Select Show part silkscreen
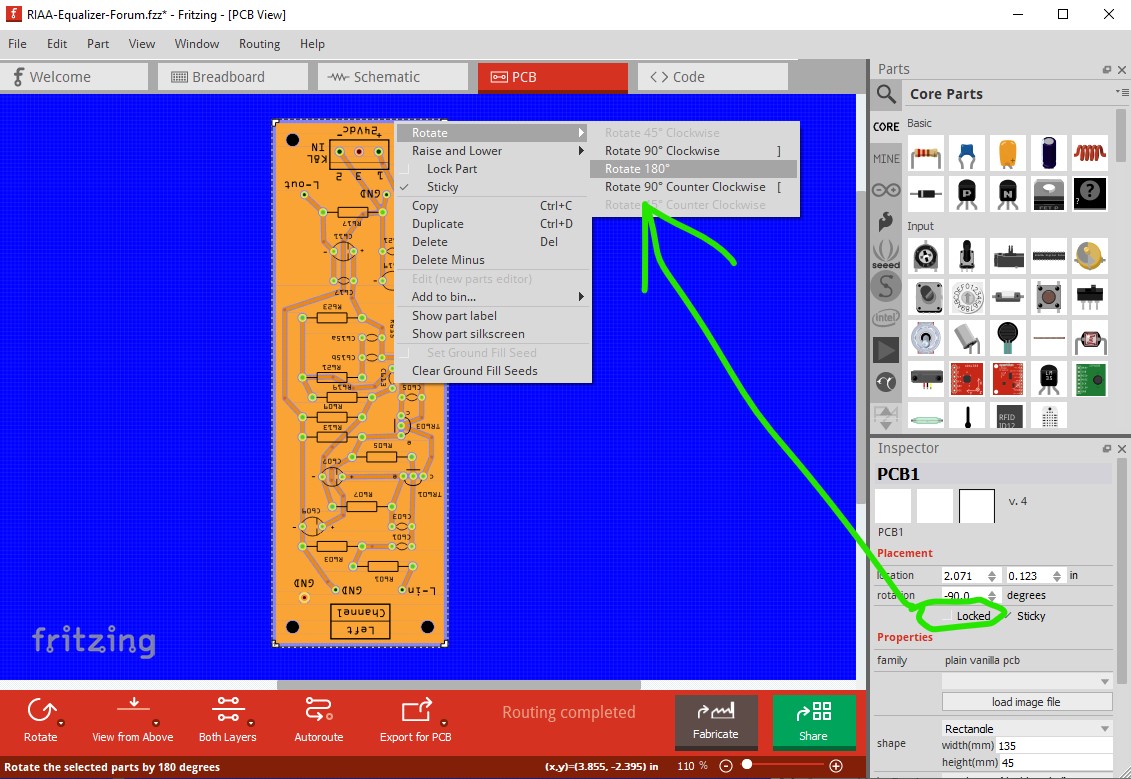The width and height of the screenshot is (1131, 779). [494, 334]
